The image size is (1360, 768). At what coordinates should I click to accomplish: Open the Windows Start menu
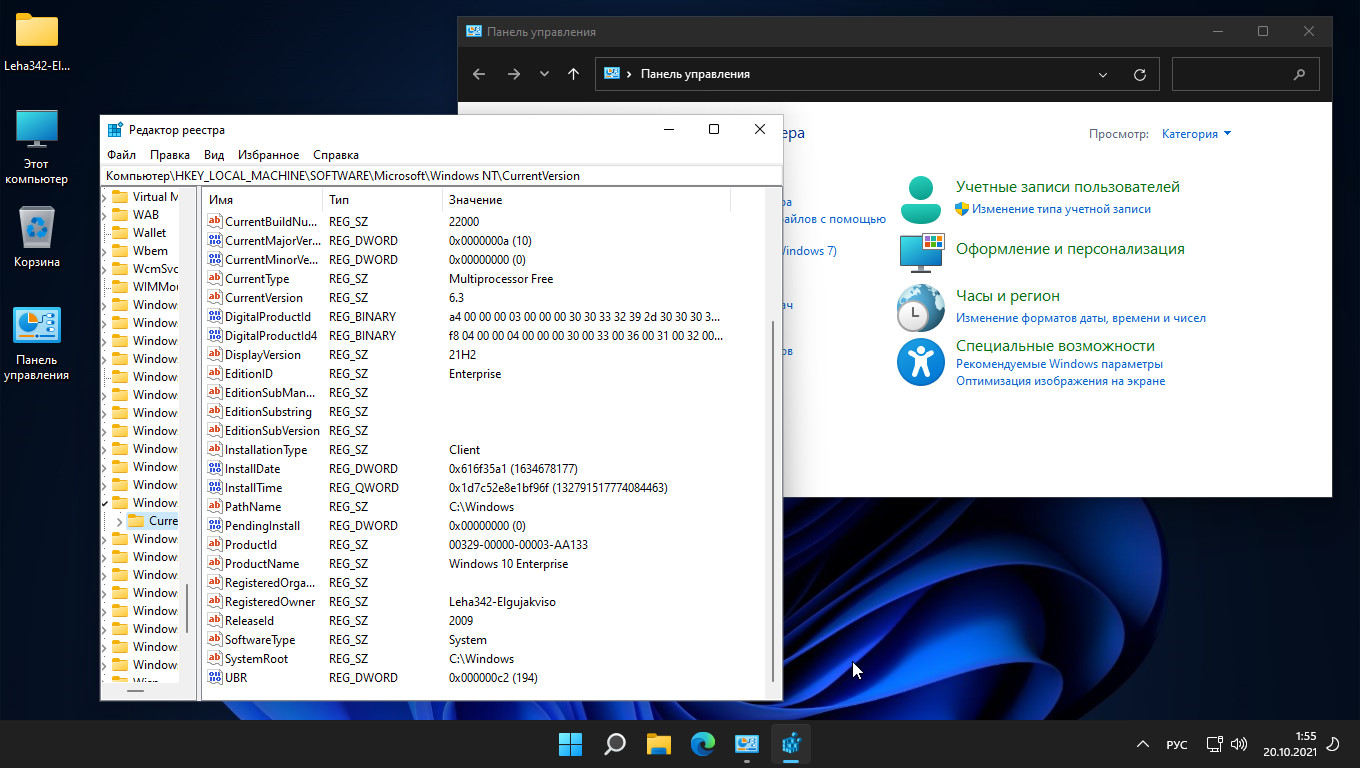(570, 744)
